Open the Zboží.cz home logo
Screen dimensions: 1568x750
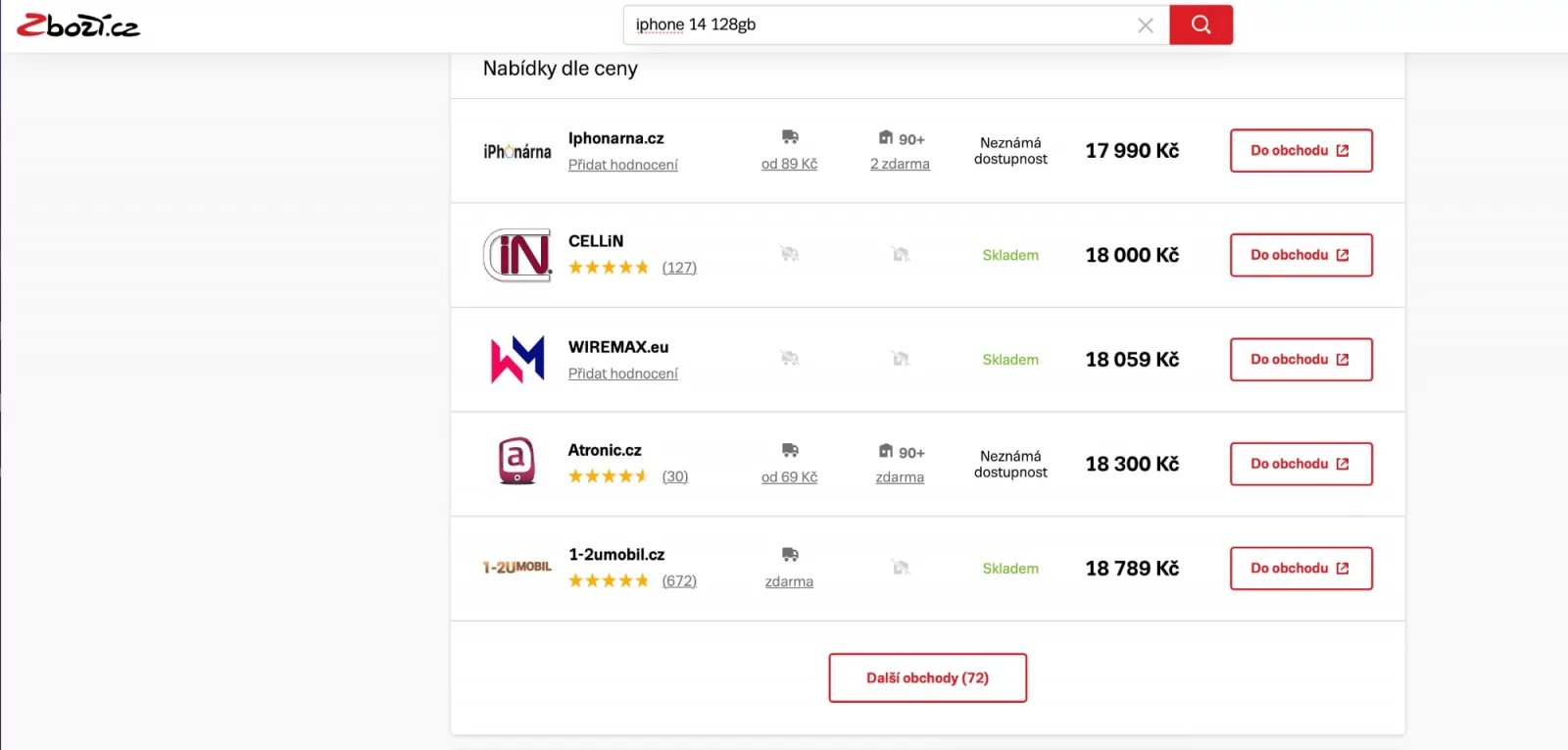pos(78,26)
